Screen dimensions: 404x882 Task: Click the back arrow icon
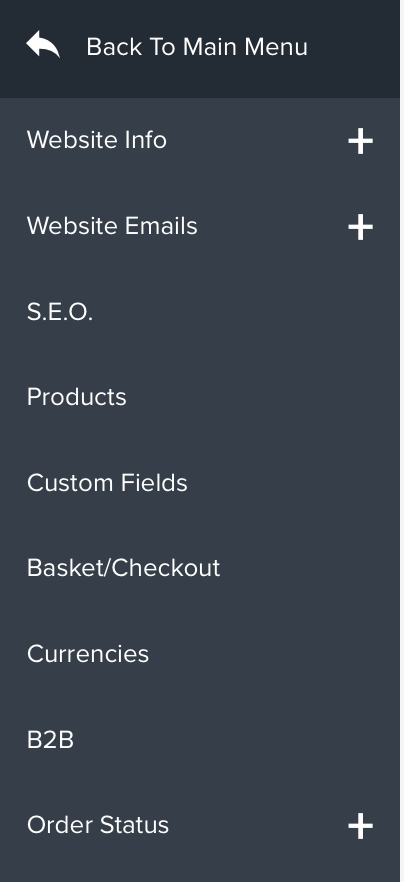[43, 44]
